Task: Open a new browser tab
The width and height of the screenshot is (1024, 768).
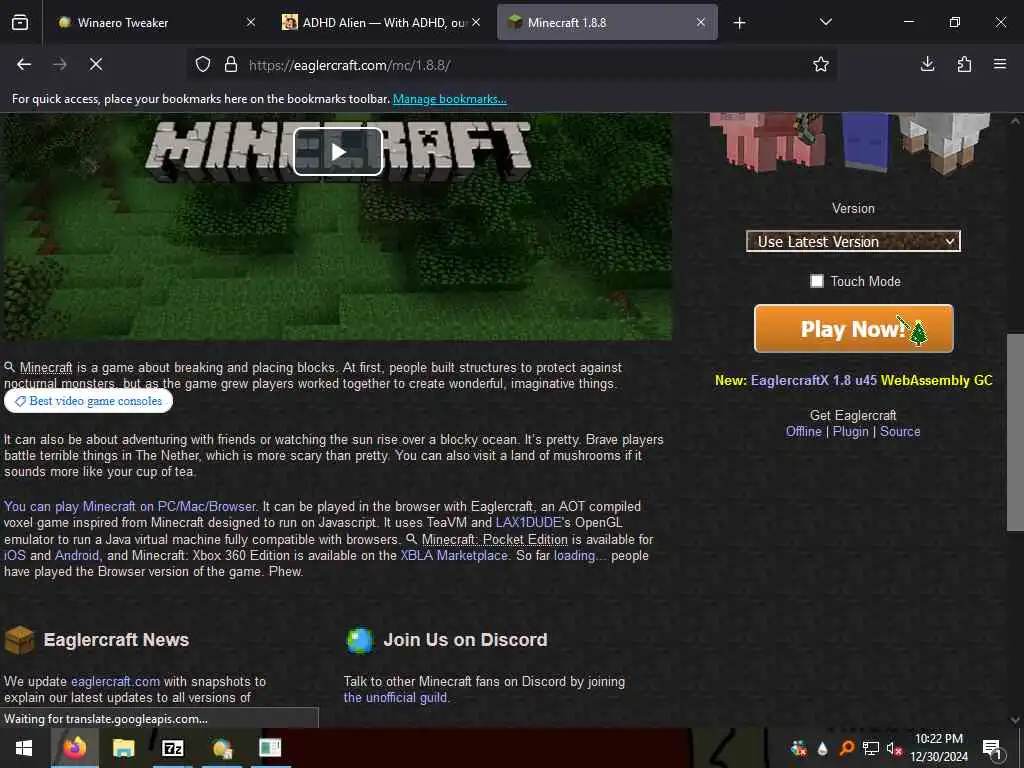Action: coord(739,23)
